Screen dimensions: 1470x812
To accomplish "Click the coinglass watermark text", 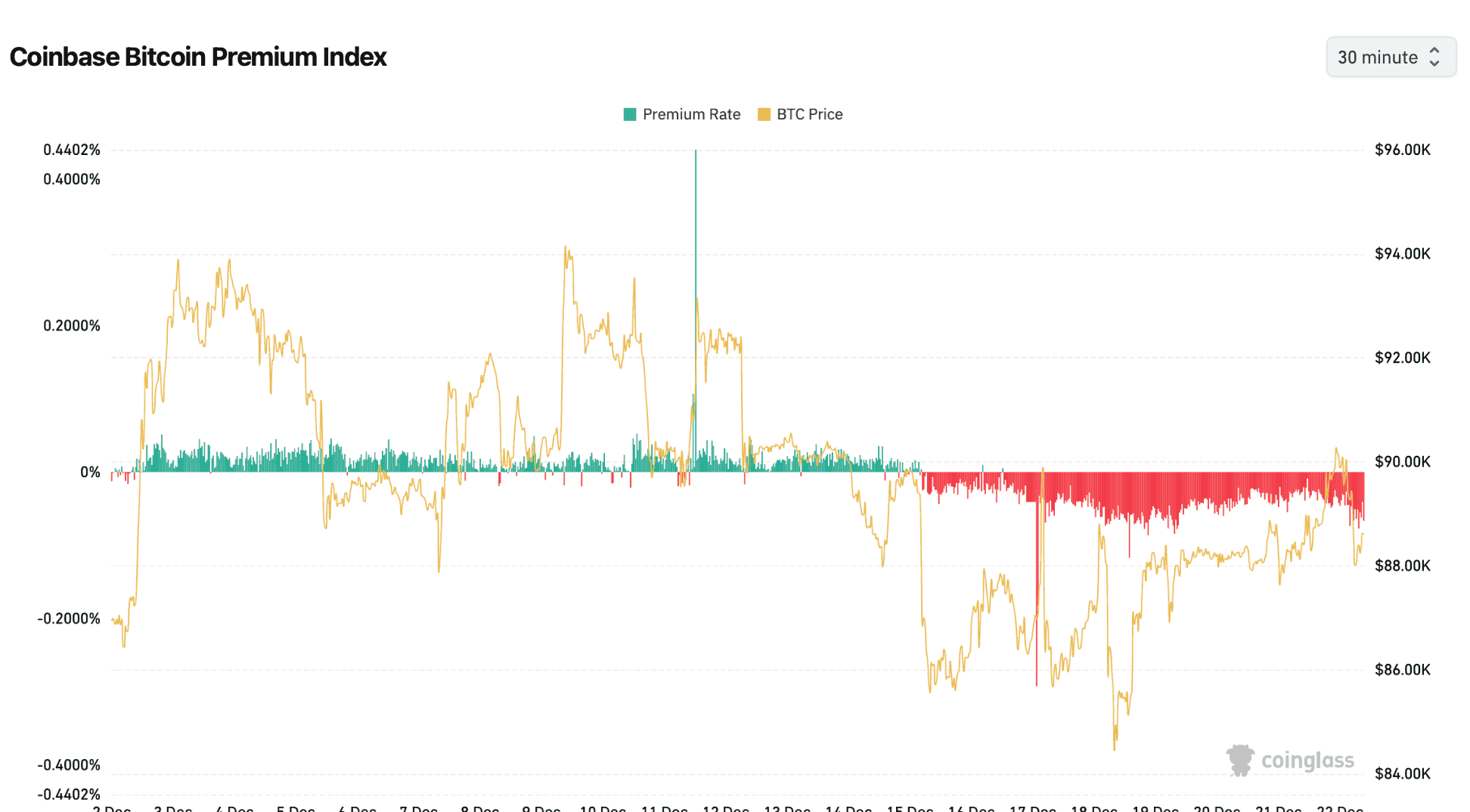I will pos(1307,760).
